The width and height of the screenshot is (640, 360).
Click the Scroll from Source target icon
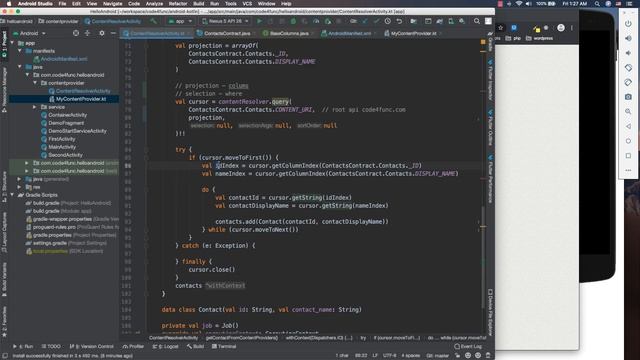[76, 33]
